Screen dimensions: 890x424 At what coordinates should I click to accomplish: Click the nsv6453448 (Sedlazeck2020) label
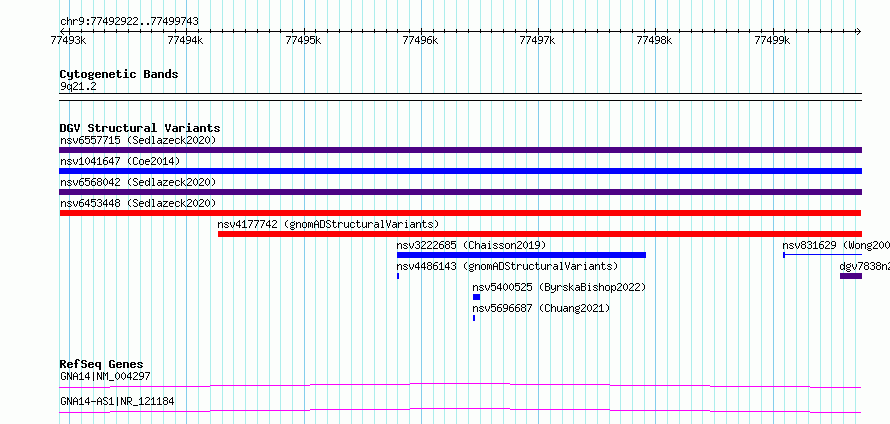[138, 203]
